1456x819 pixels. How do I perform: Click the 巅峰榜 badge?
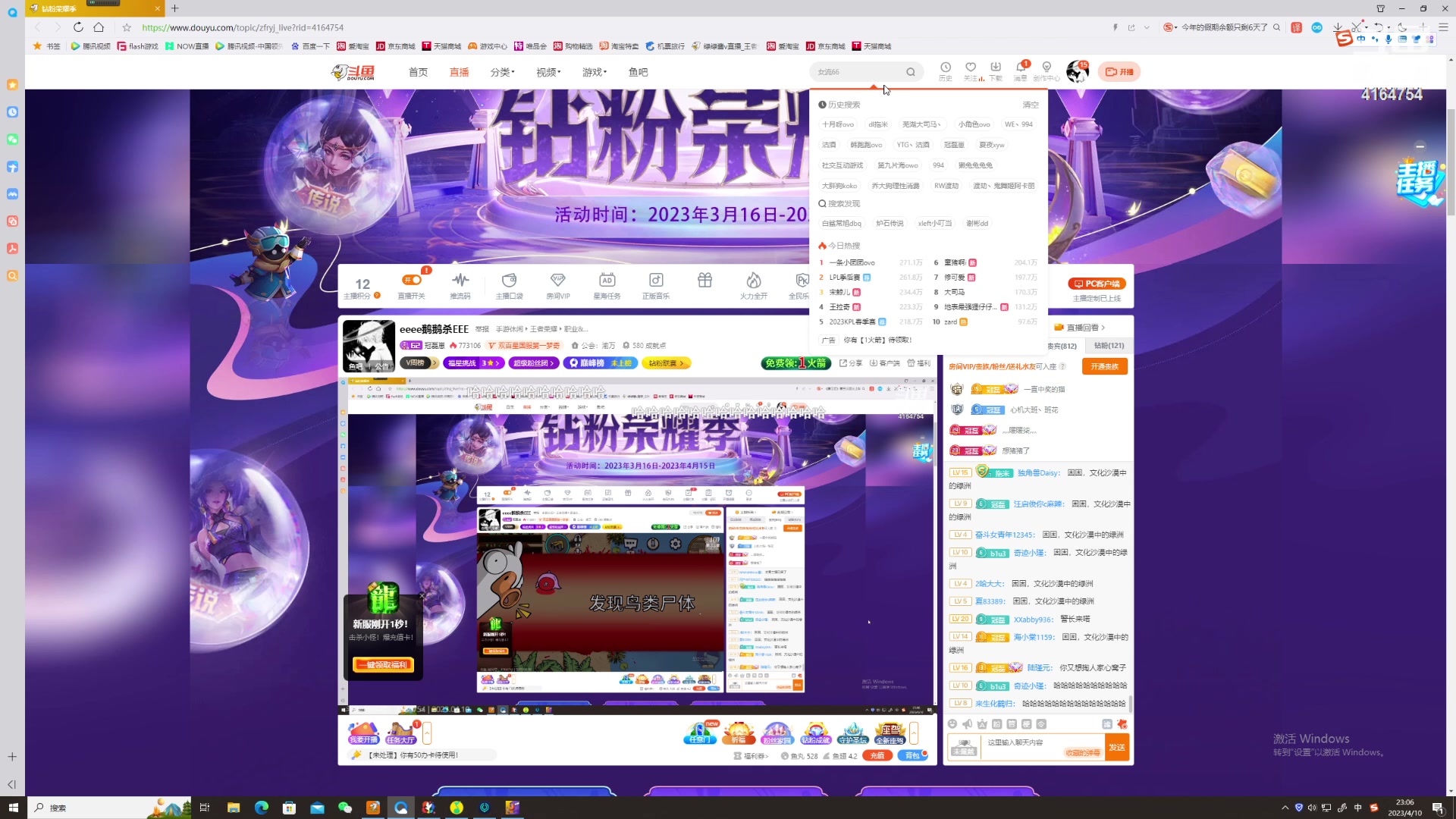coord(600,363)
